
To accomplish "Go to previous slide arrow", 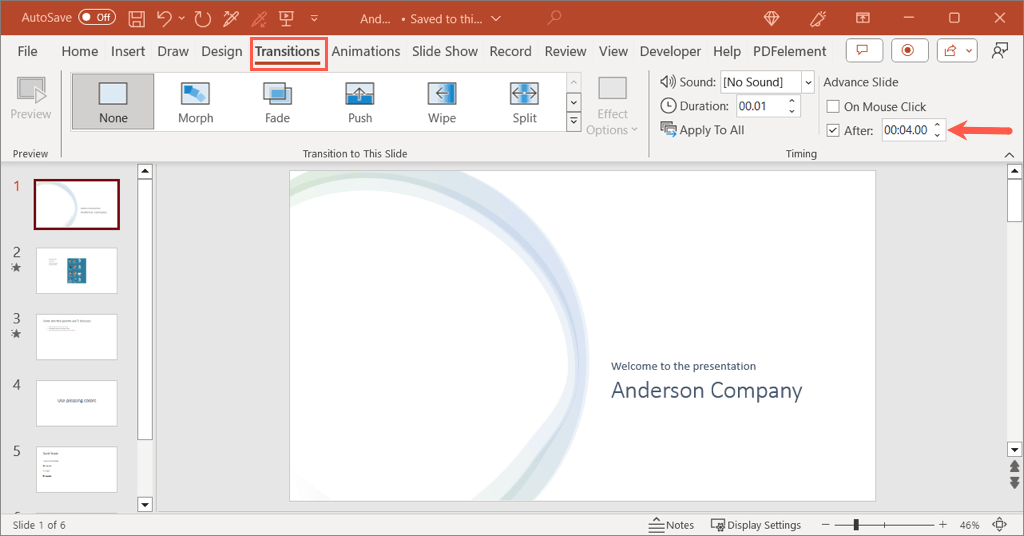I will [x=1014, y=467].
